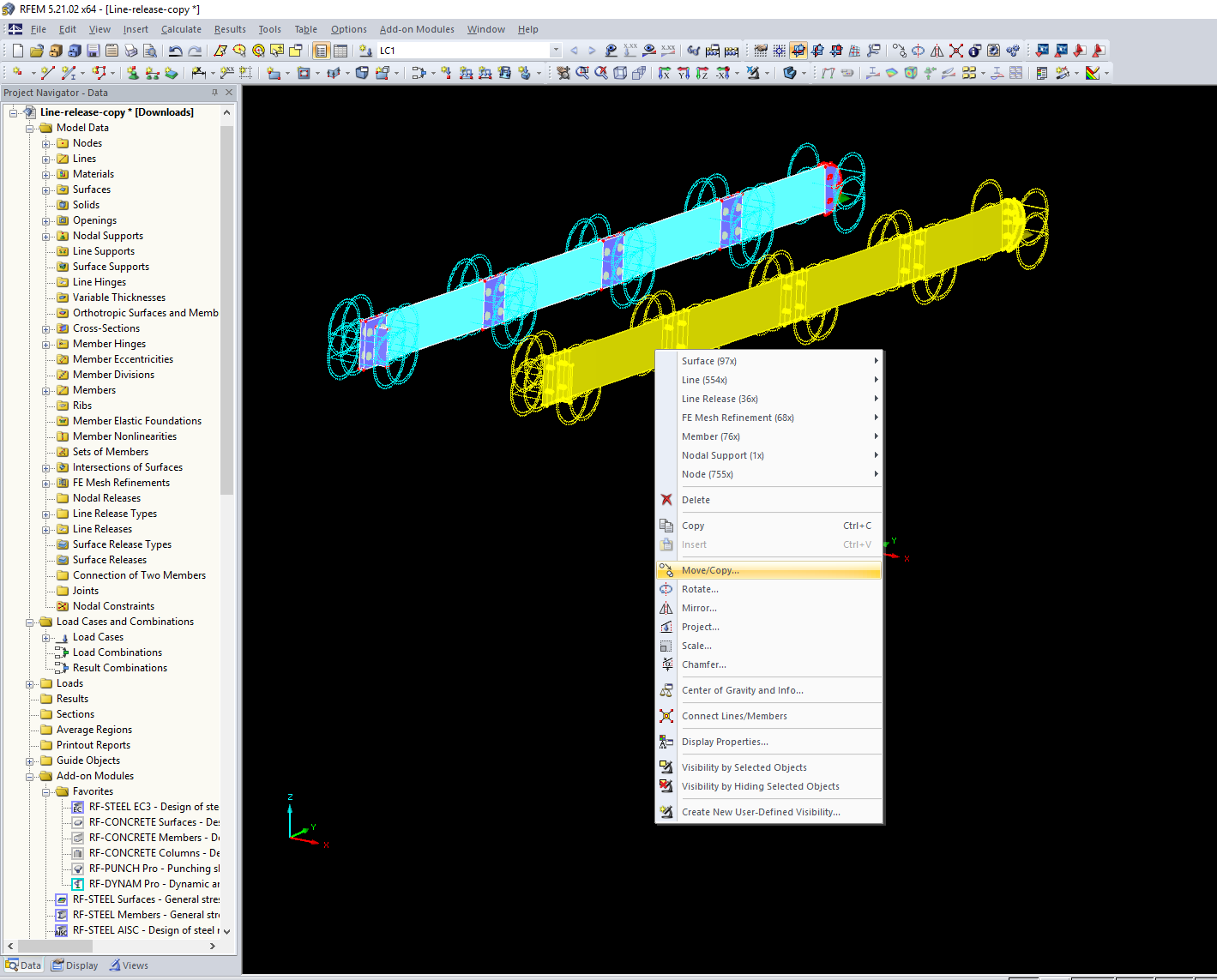Set the view in Y direction

pos(683,73)
